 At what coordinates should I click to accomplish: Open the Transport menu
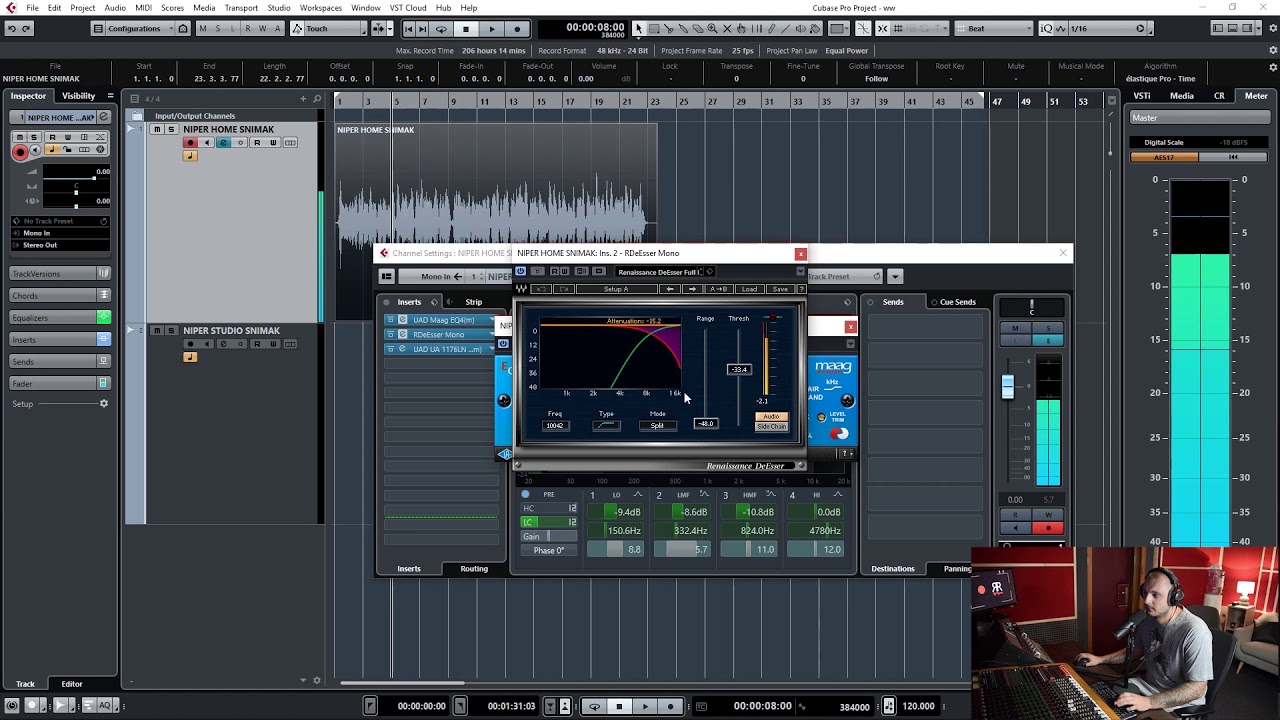click(x=241, y=8)
